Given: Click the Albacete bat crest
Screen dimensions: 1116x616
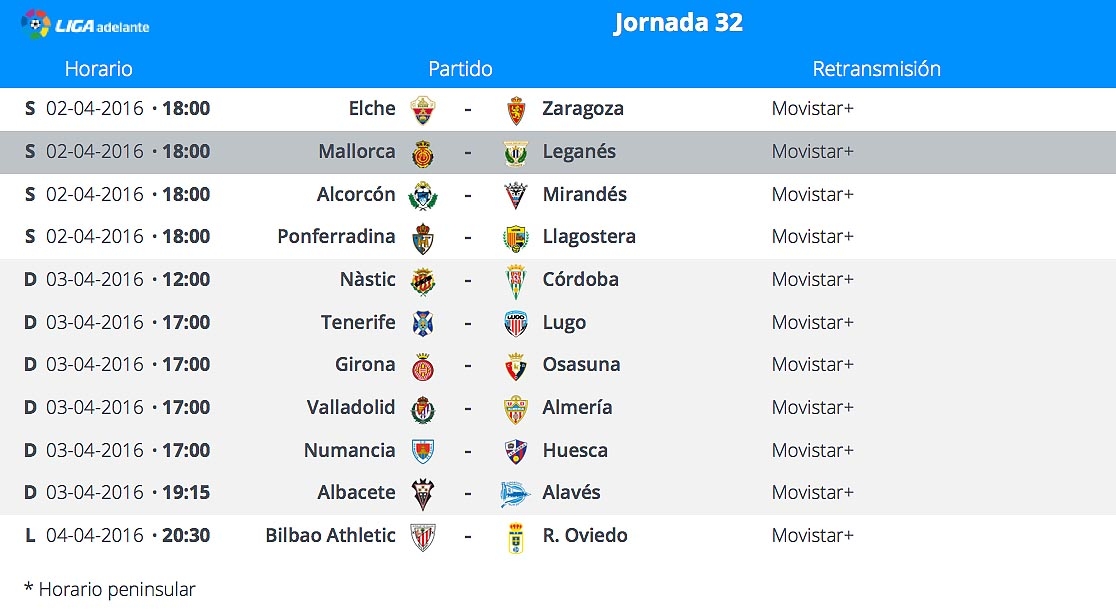Looking at the screenshot, I should pyautogui.click(x=423, y=494).
